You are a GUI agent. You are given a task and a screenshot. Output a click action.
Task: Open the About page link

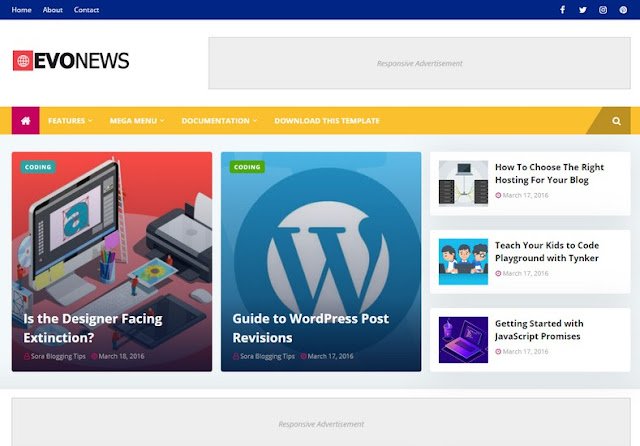[x=53, y=10]
